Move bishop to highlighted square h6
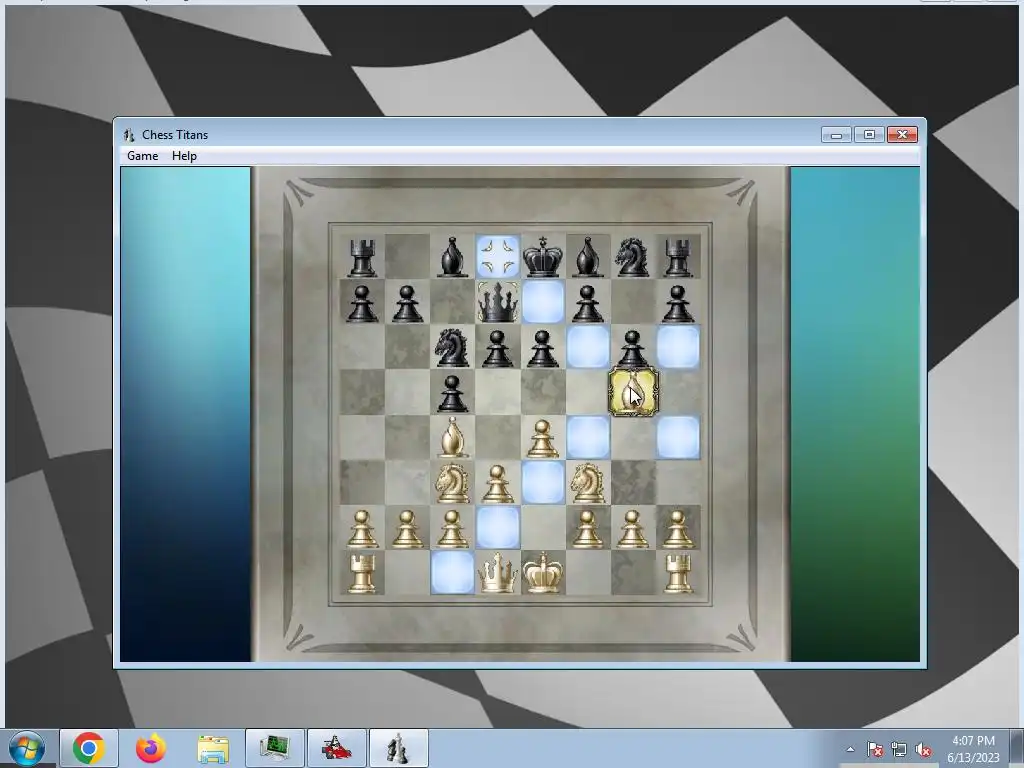Viewport: 1024px width, 768px height. [678, 347]
